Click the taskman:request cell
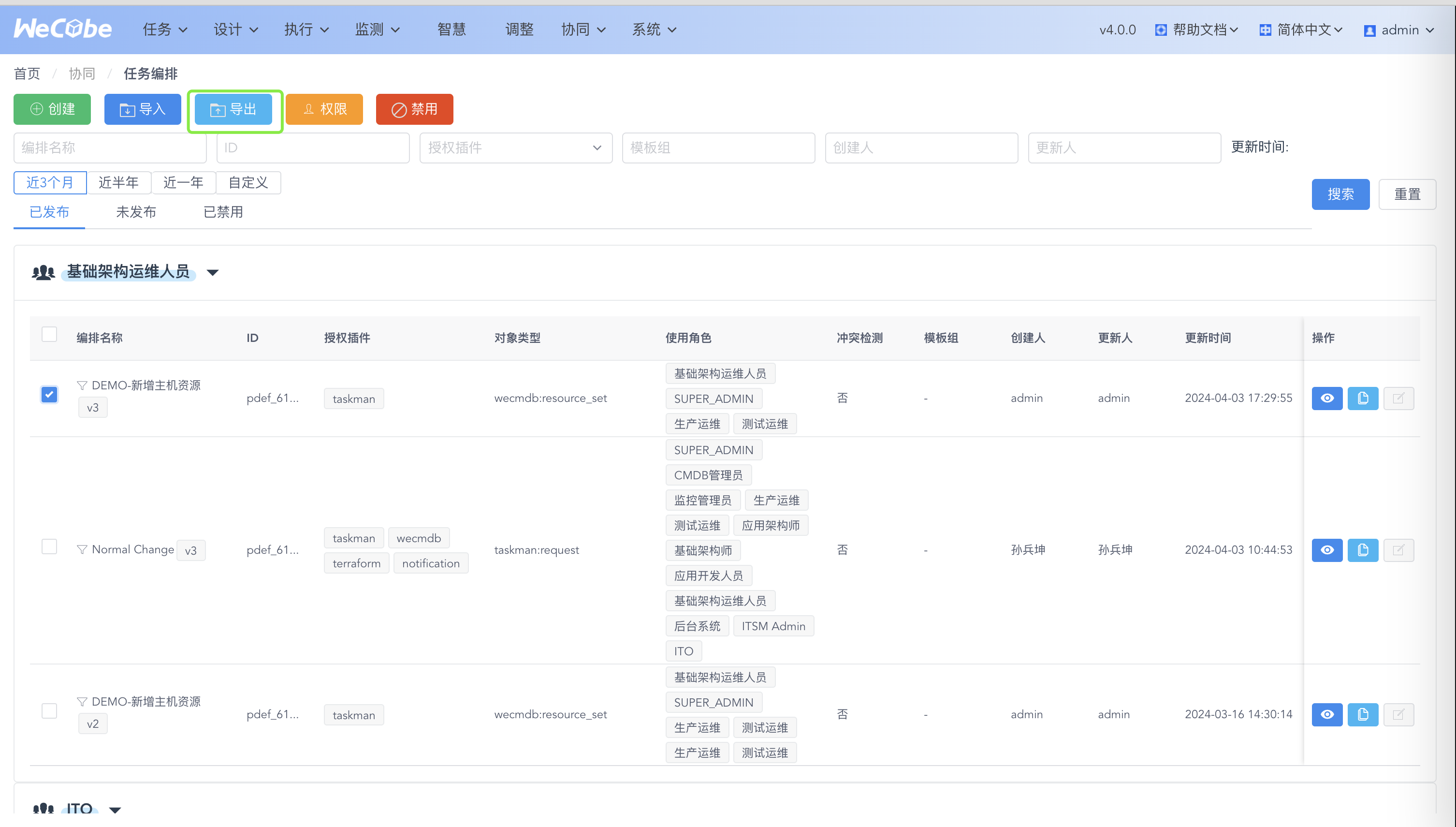The image size is (1456, 827). coord(537,550)
